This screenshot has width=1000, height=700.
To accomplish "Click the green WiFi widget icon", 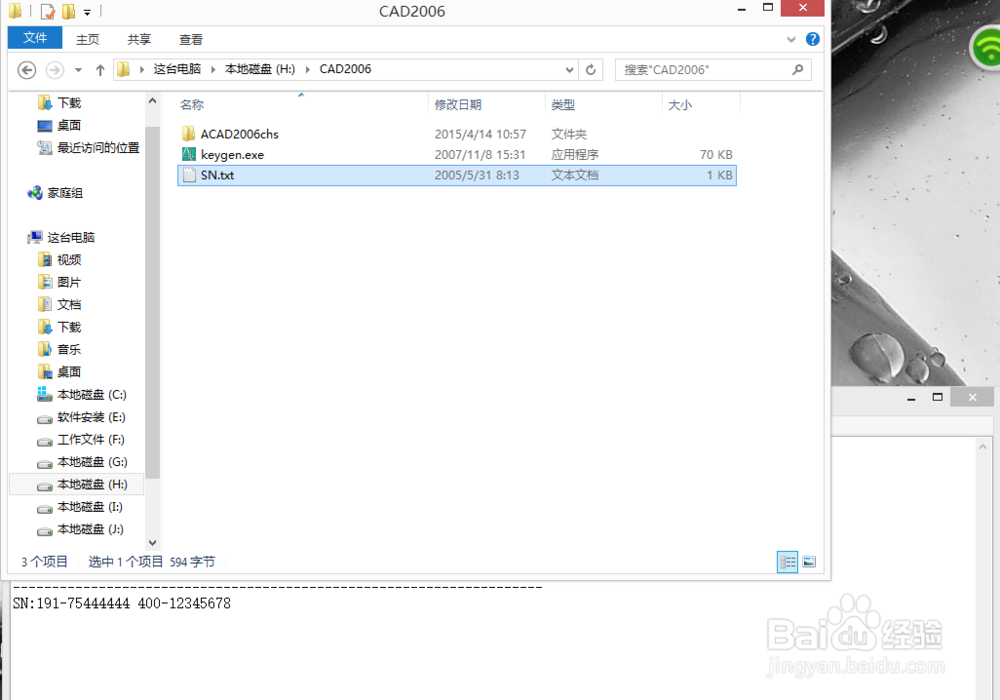I will 986,48.
